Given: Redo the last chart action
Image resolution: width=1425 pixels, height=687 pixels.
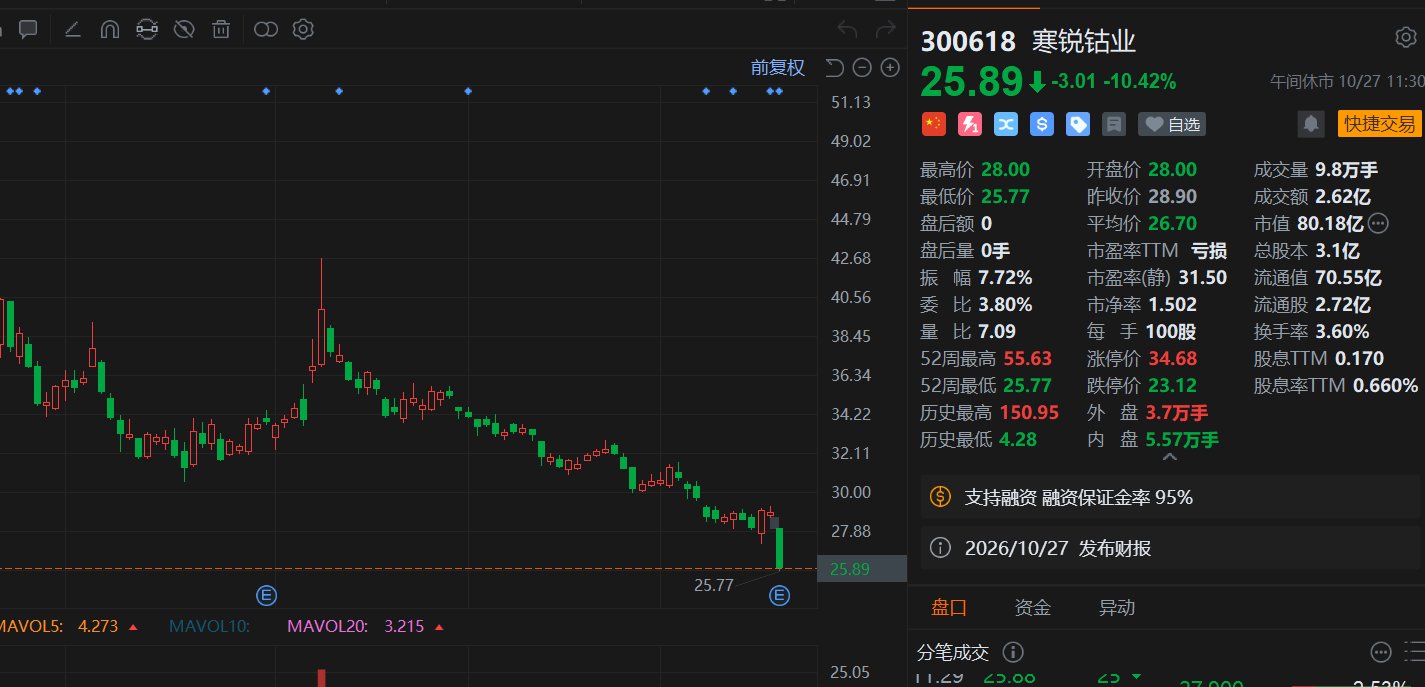Looking at the screenshot, I should coord(885,29).
